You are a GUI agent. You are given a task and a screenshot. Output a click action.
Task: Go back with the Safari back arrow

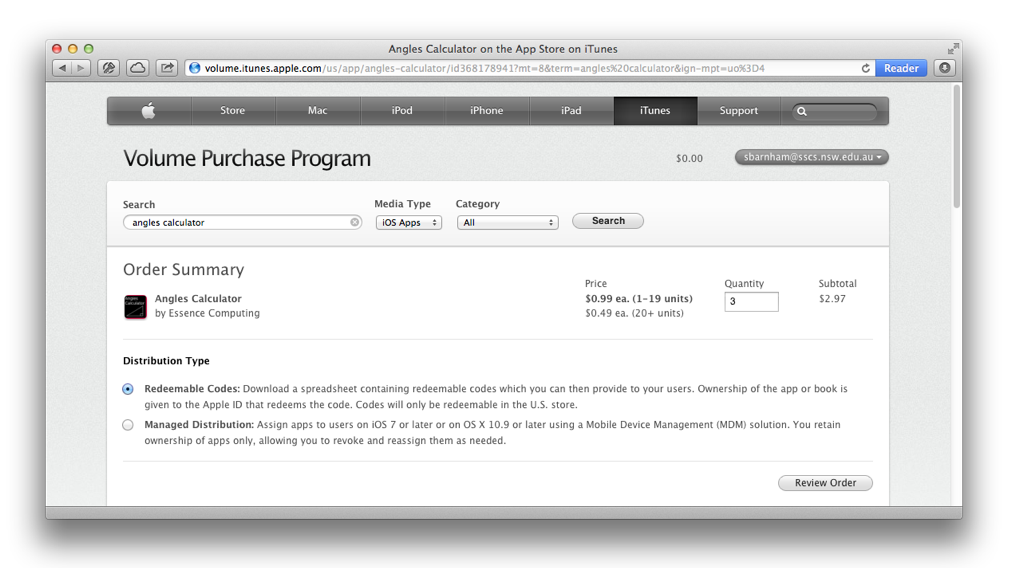click(x=62, y=68)
